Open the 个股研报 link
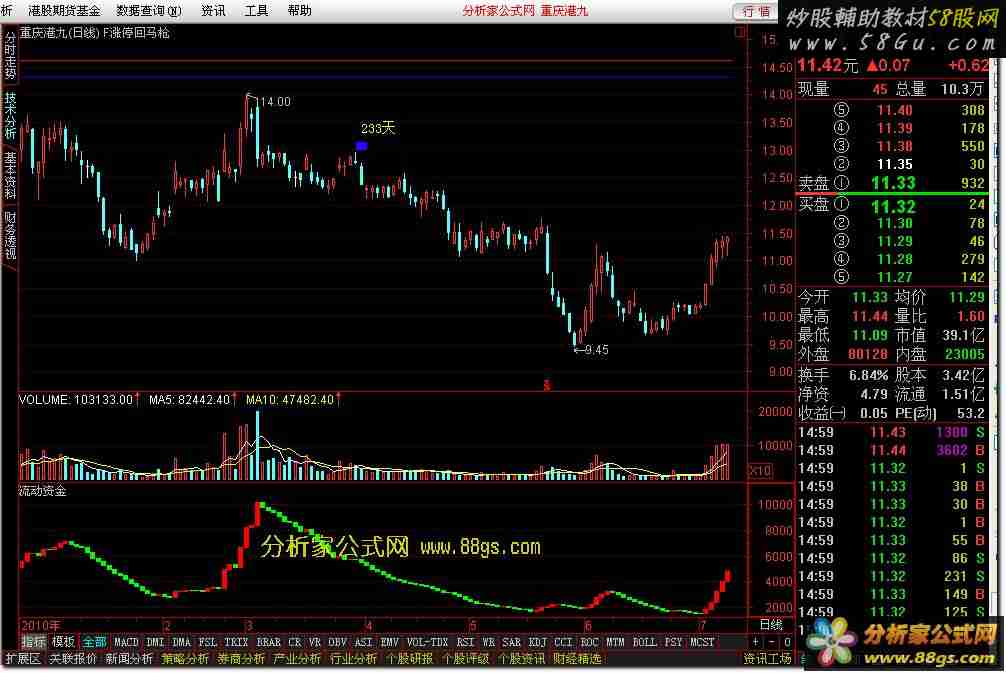 (x=409, y=658)
